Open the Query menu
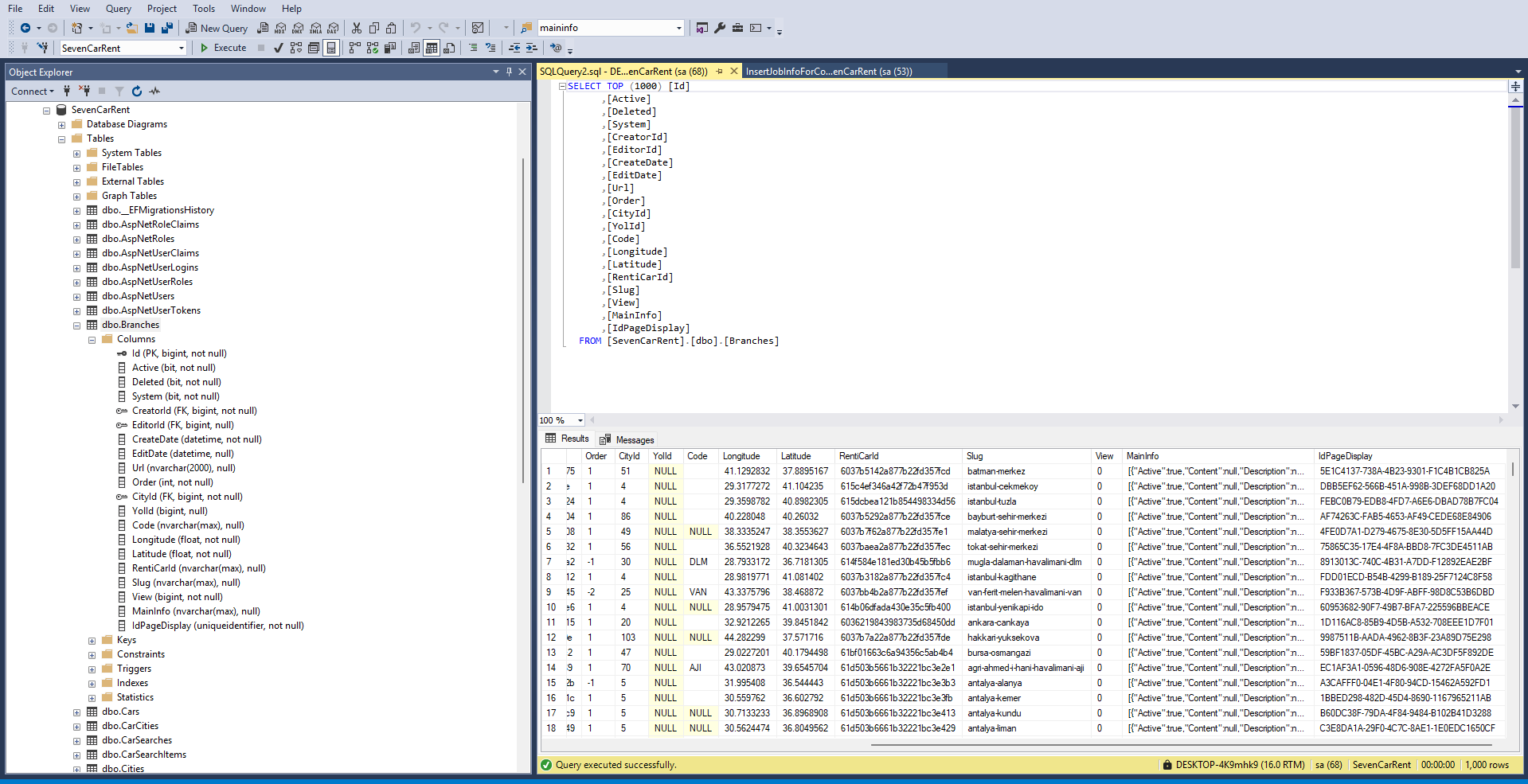Screen dimensions: 1528x784 (x=118, y=9)
